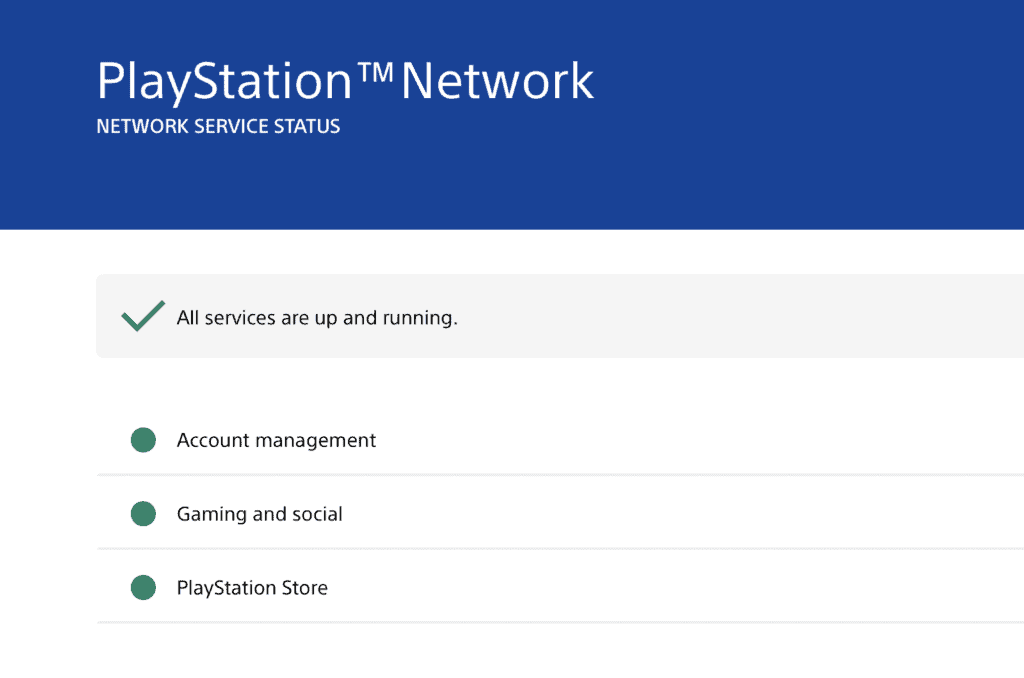Click the green checkmark icon
This screenshot has width=1024, height=678.
pyautogui.click(x=143, y=316)
